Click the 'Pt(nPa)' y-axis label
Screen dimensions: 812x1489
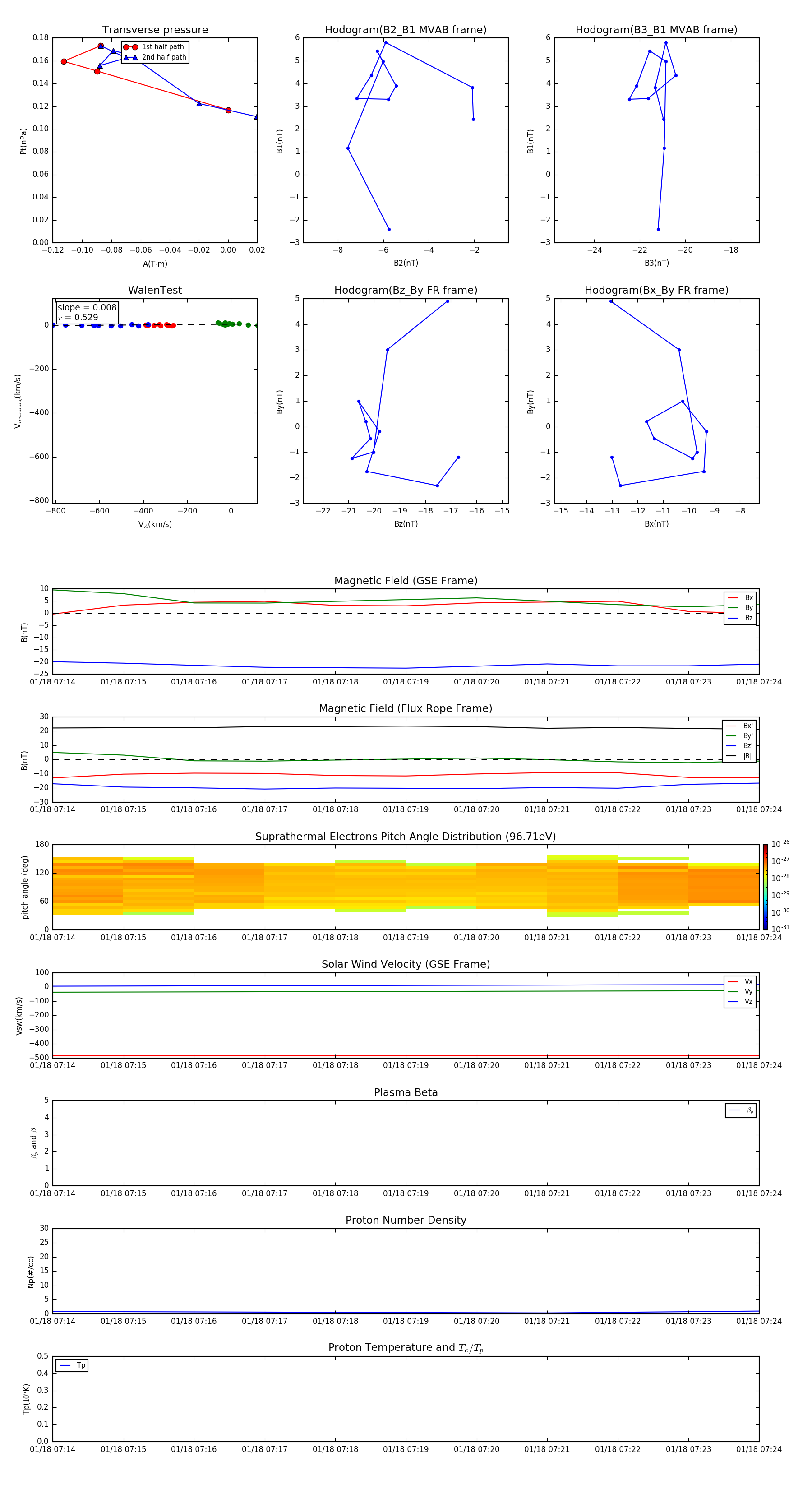tap(23, 140)
